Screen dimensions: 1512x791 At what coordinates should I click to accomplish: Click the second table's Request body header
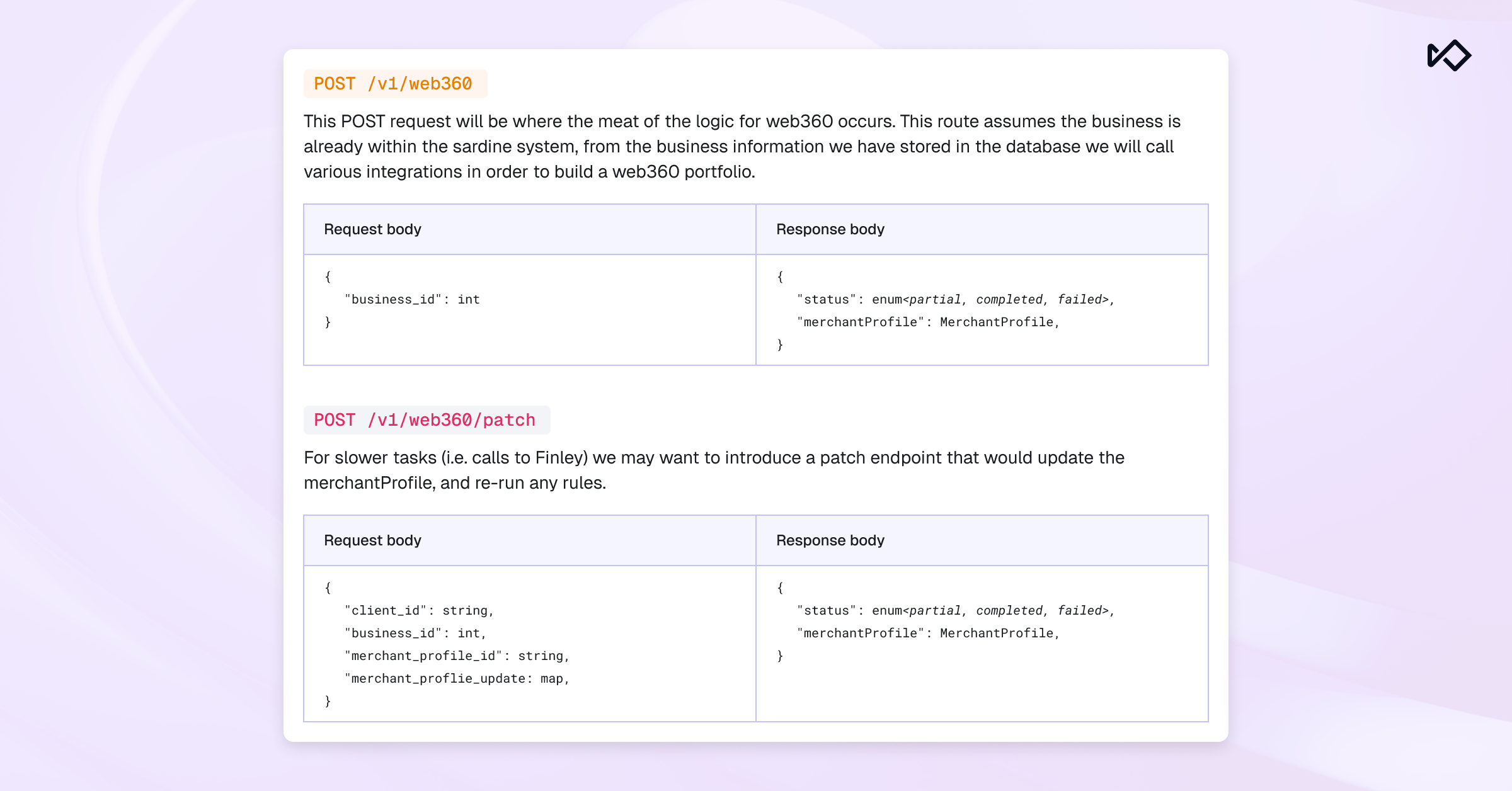click(372, 540)
